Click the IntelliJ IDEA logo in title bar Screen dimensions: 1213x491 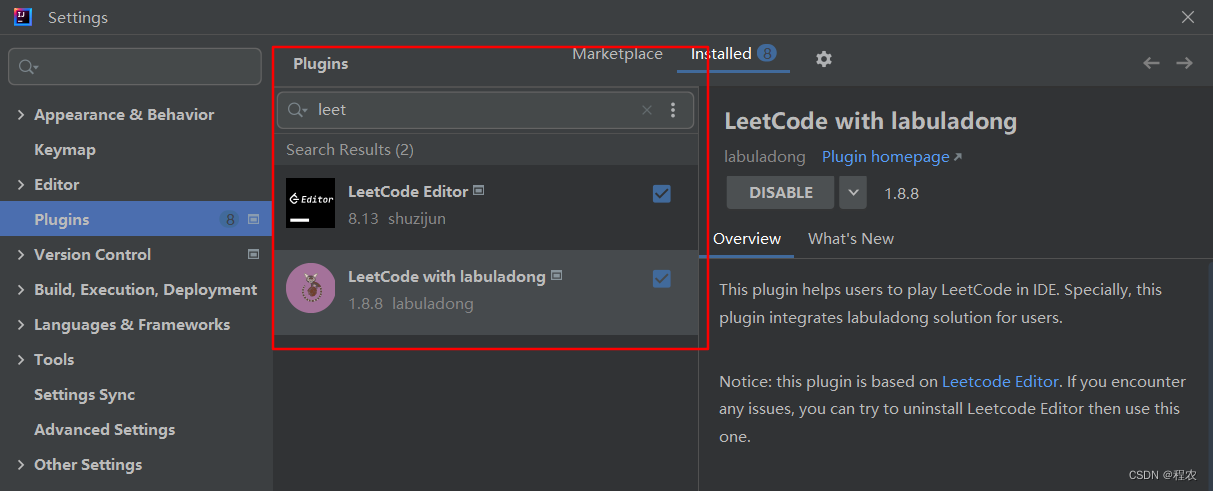pos(23,17)
